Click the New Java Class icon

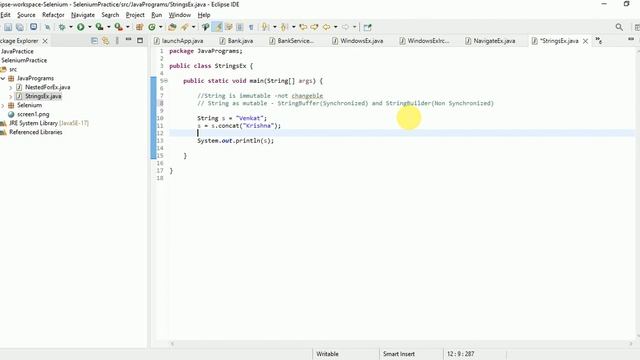(152, 27)
